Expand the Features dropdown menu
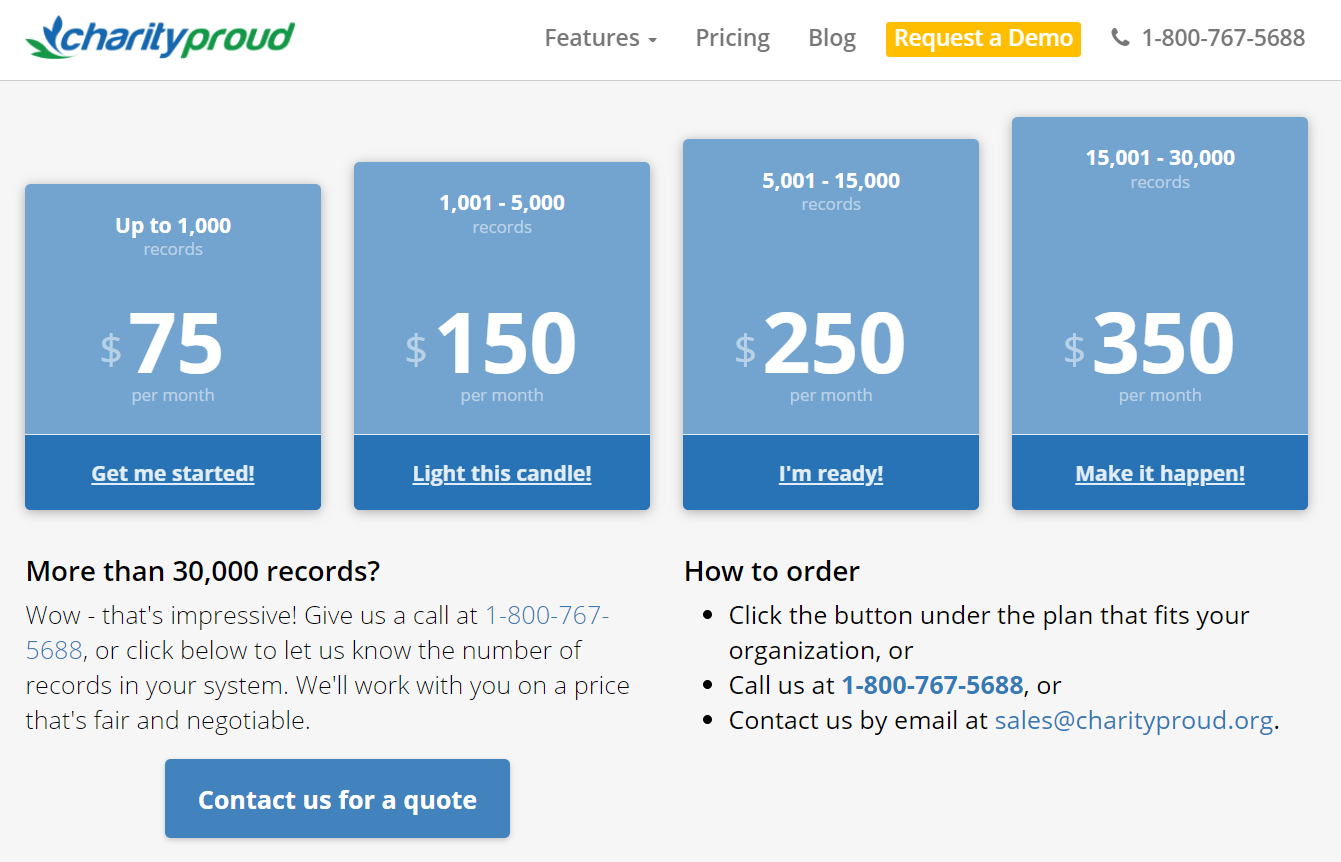The image size is (1341, 862). [600, 38]
